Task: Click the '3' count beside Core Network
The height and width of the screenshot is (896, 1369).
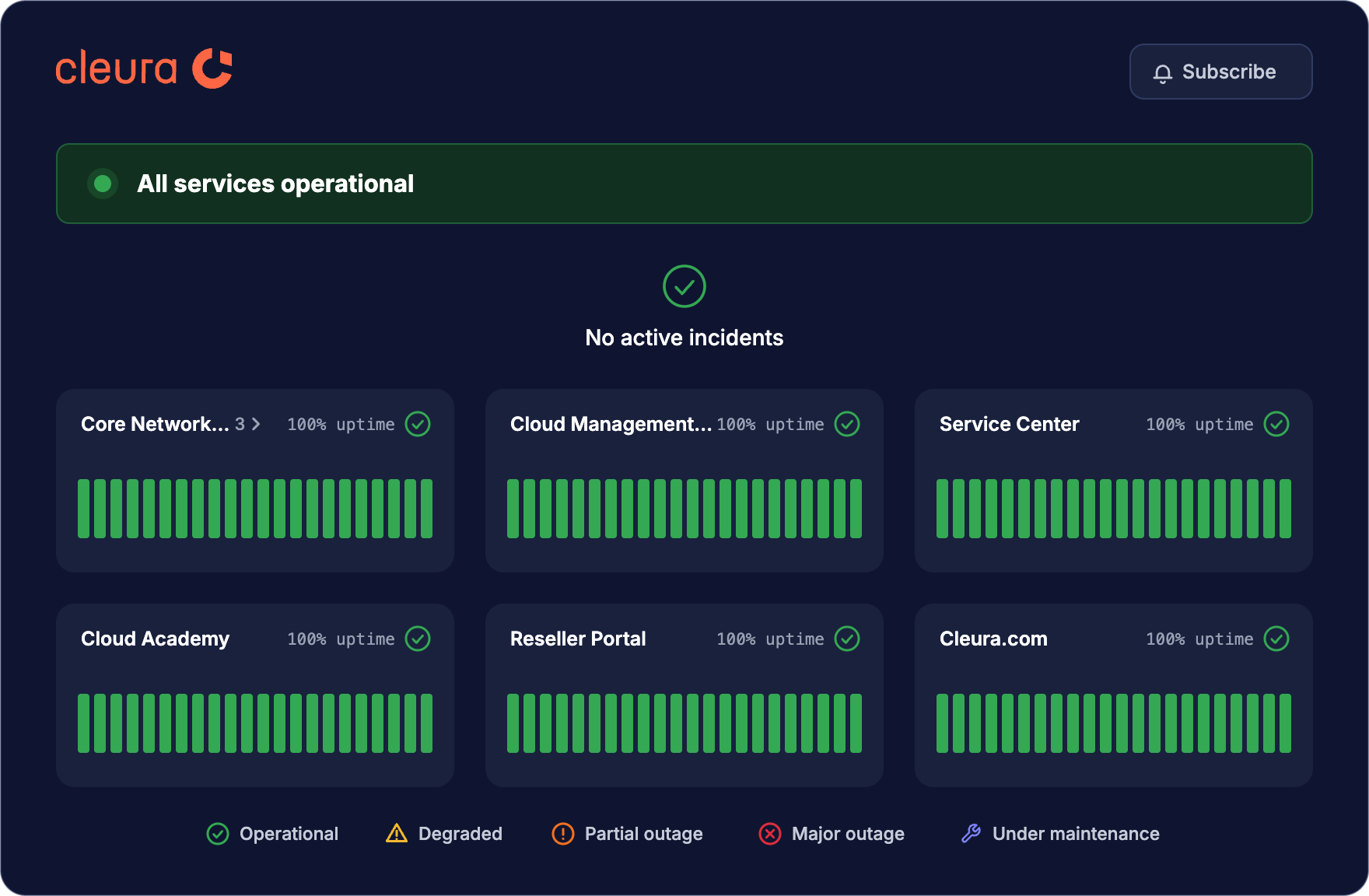Action: 240,424
